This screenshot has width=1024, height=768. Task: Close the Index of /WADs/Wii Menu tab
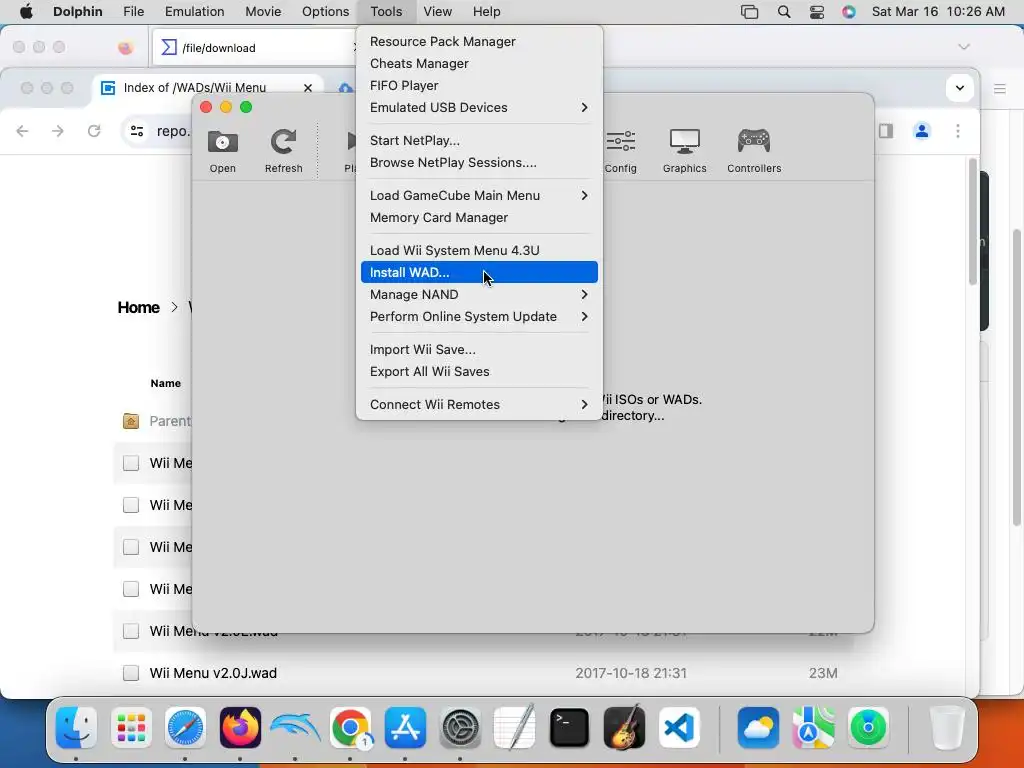(308, 88)
